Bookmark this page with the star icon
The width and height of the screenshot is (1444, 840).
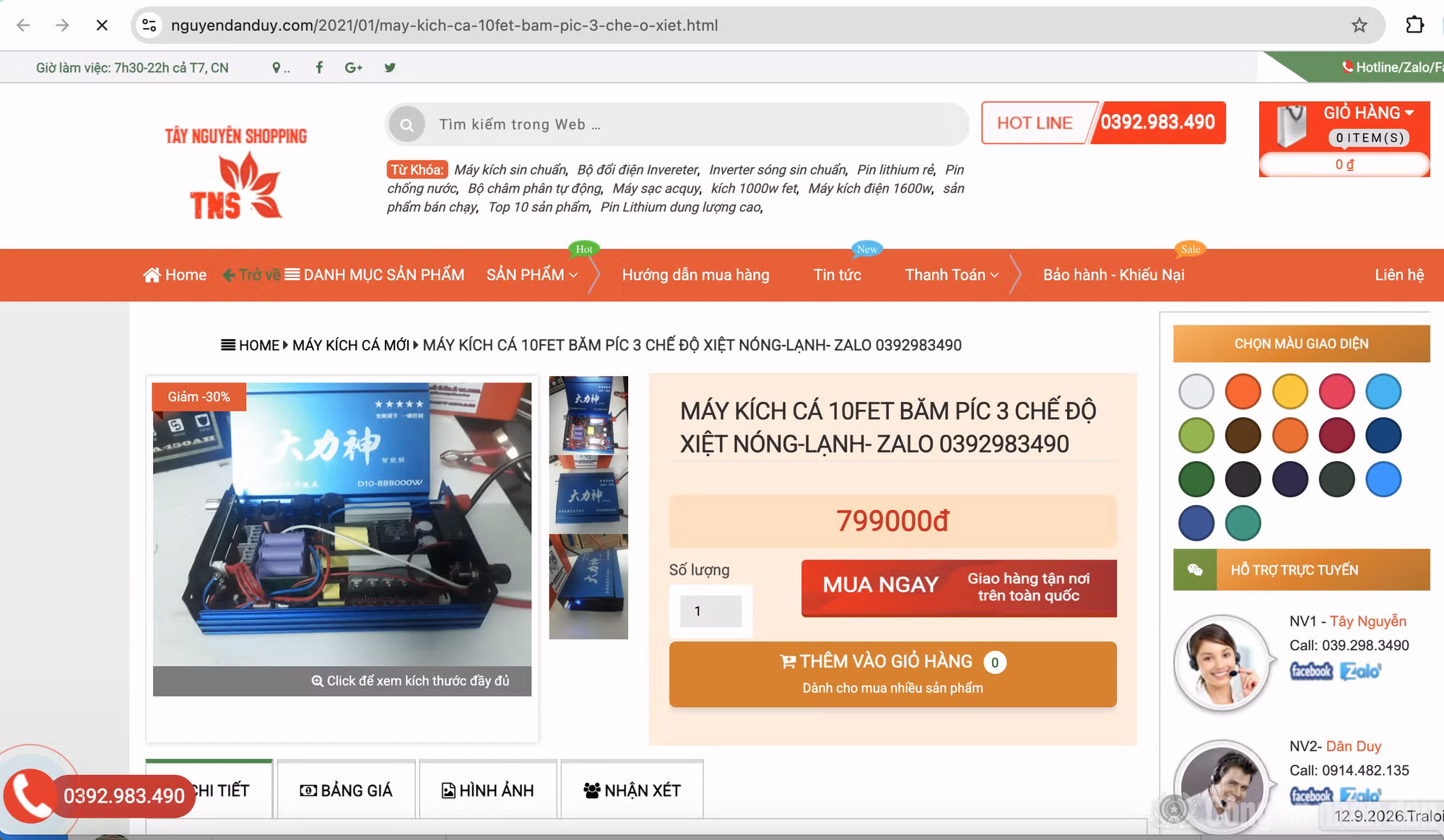[x=1360, y=25]
